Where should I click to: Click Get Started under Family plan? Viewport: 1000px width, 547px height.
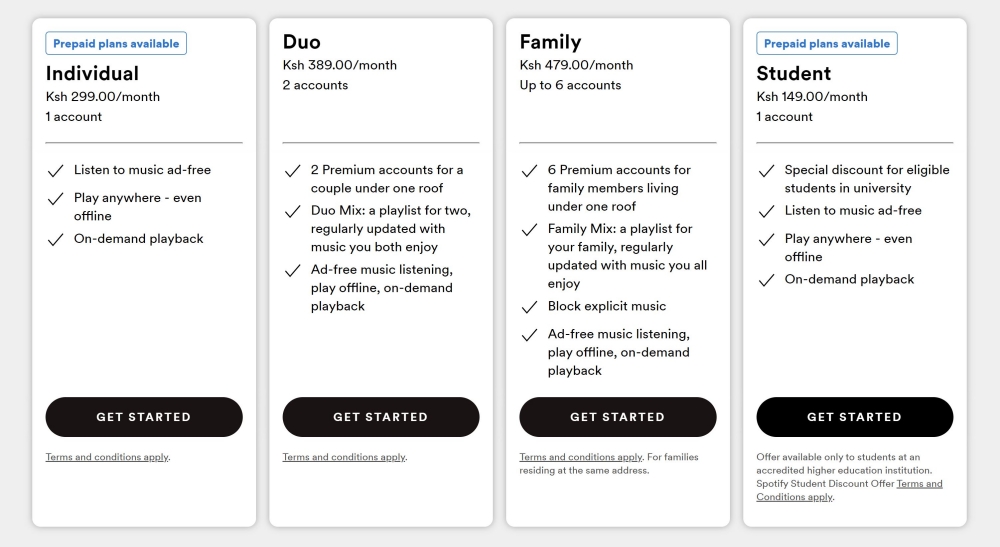click(618, 417)
